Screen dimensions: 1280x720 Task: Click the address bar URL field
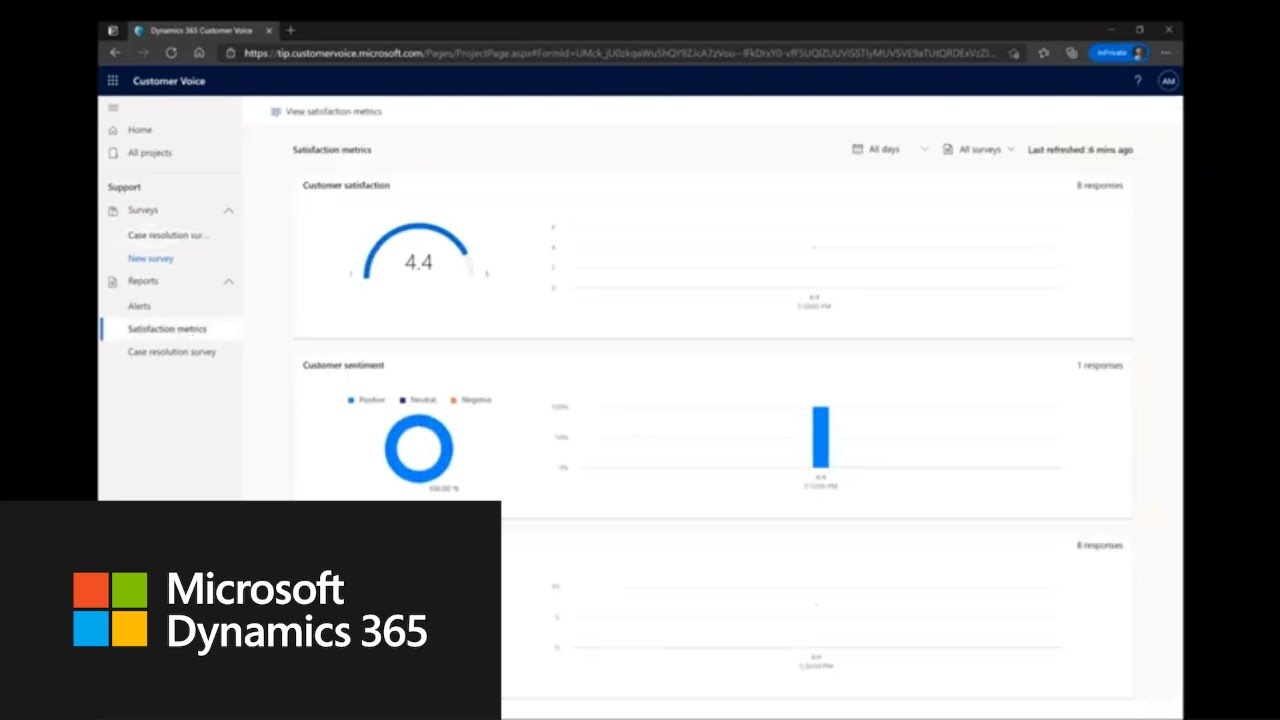(x=620, y=53)
